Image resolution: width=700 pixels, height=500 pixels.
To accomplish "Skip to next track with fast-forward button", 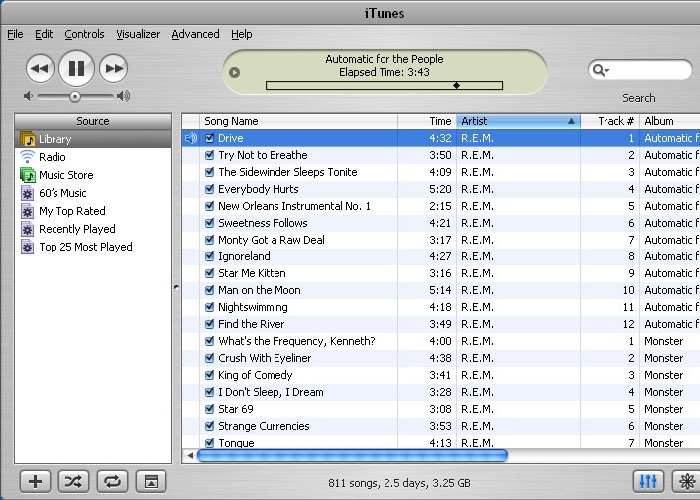I will click(x=114, y=69).
